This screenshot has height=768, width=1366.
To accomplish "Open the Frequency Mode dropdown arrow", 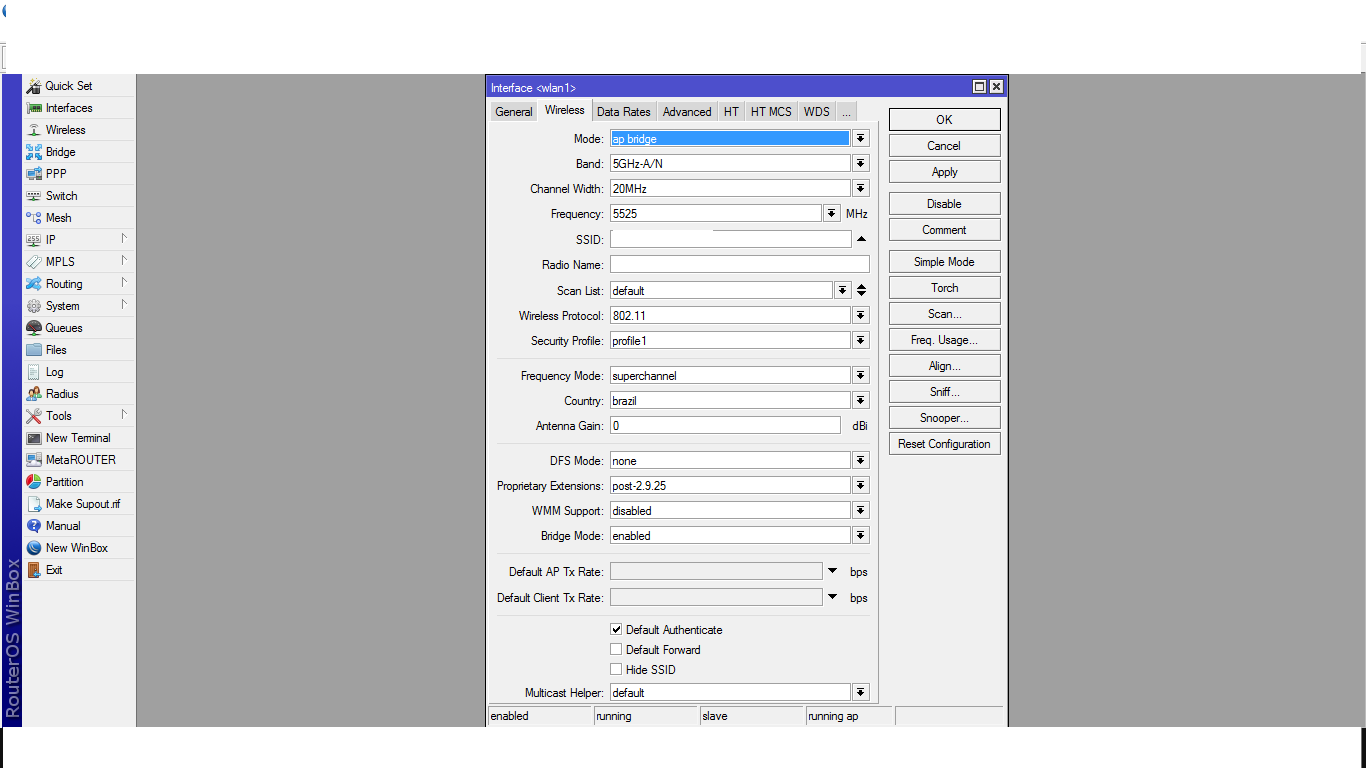I will pyautogui.click(x=861, y=375).
